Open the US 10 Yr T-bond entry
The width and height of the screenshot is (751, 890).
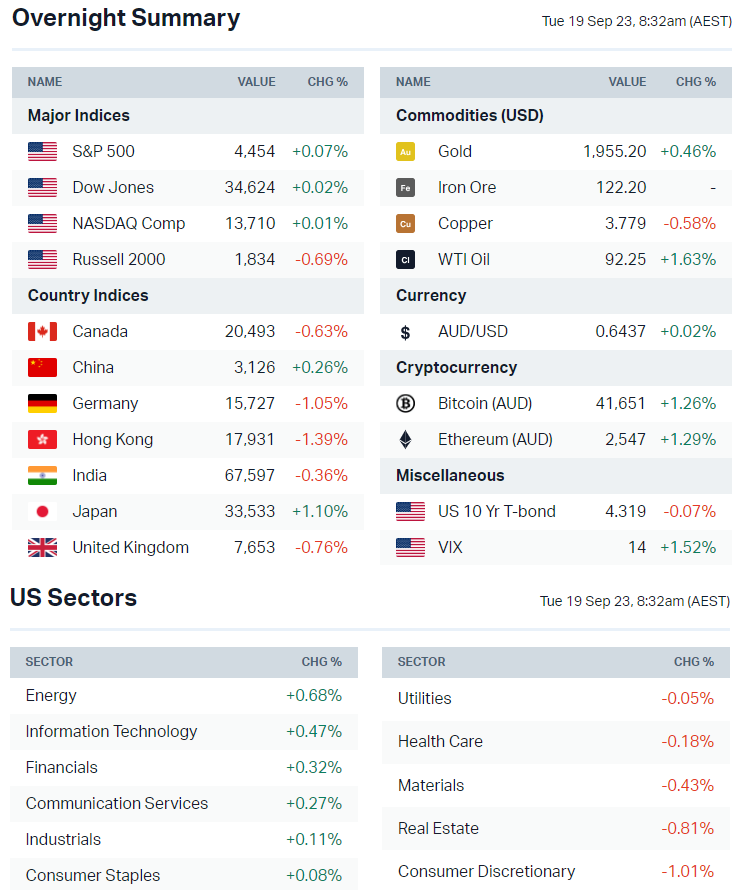(496, 512)
